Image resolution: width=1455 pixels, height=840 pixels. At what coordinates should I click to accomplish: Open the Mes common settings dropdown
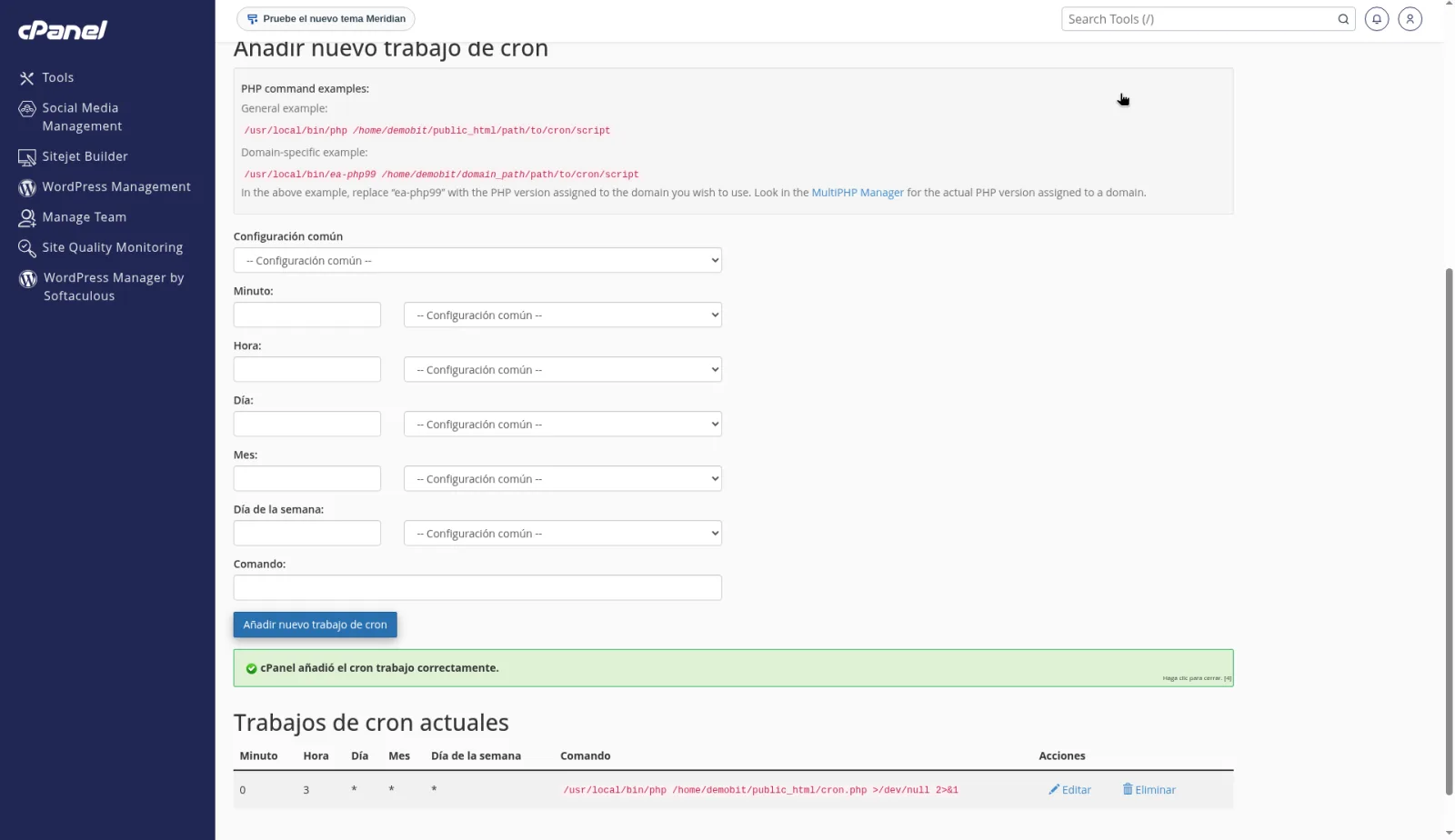pos(563,478)
